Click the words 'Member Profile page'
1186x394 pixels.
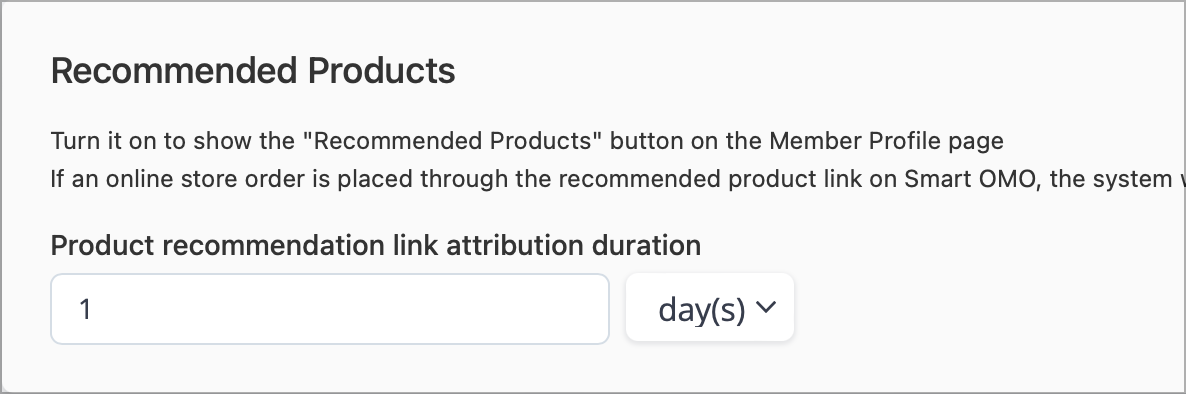click(886, 141)
